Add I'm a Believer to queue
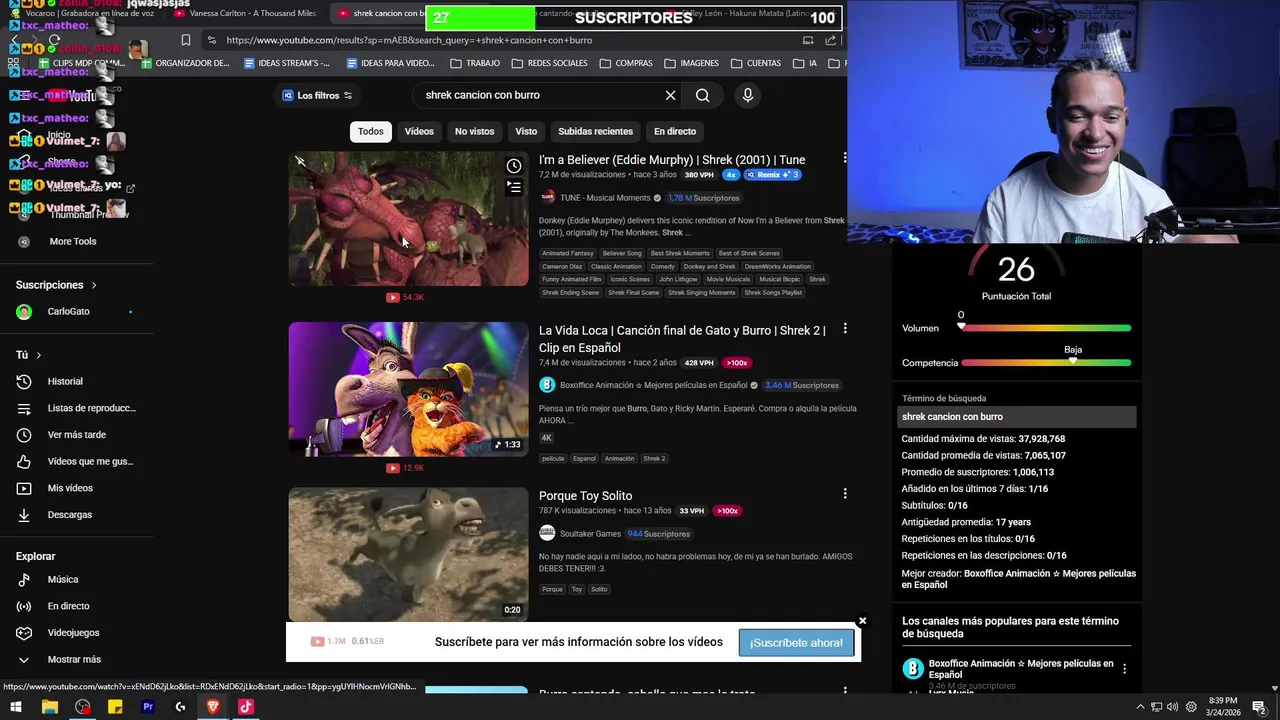The width and height of the screenshot is (1280, 720). coord(514,187)
